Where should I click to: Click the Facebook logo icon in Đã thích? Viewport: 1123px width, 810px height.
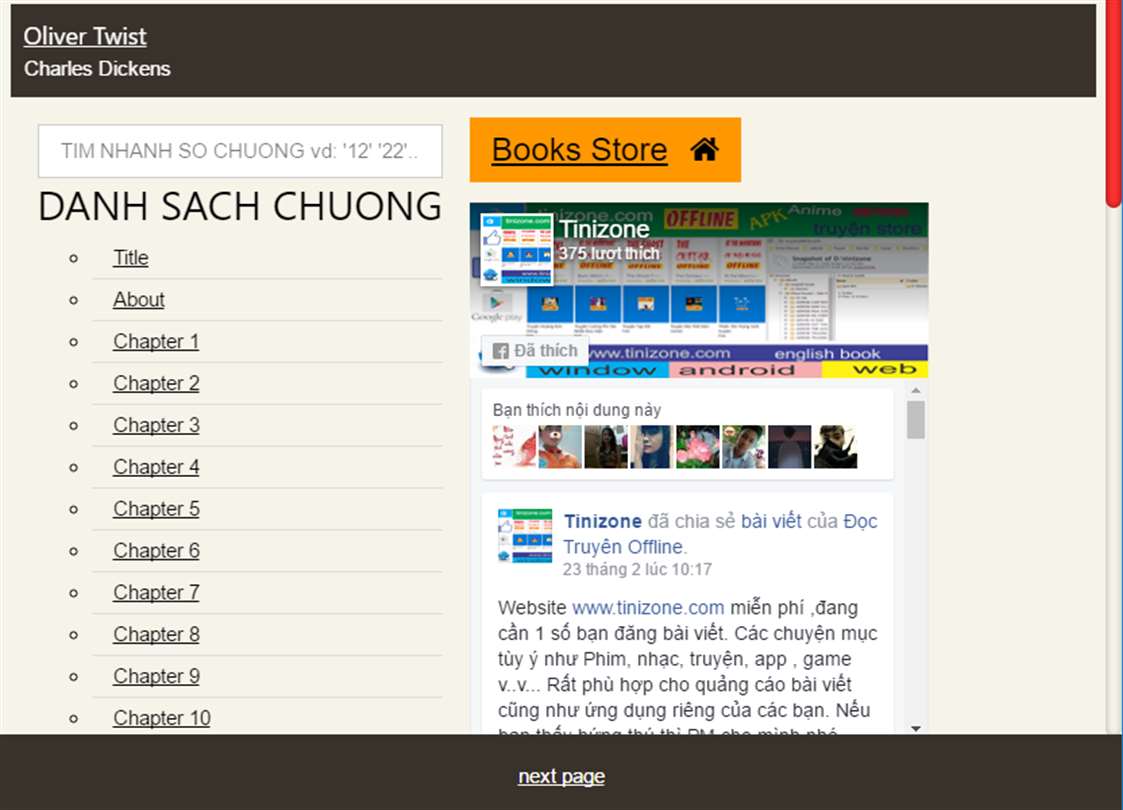[501, 351]
